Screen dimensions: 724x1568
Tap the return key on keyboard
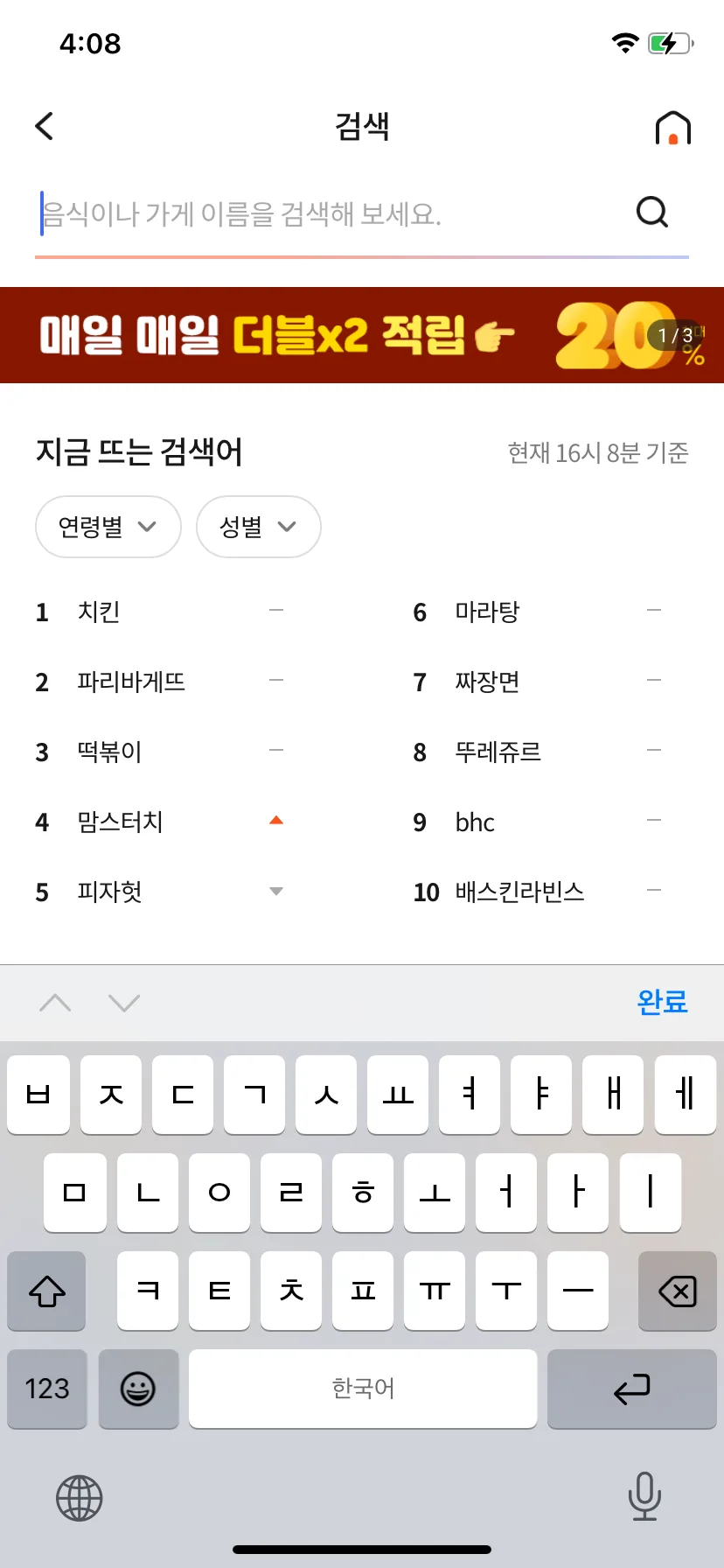click(x=632, y=1389)
